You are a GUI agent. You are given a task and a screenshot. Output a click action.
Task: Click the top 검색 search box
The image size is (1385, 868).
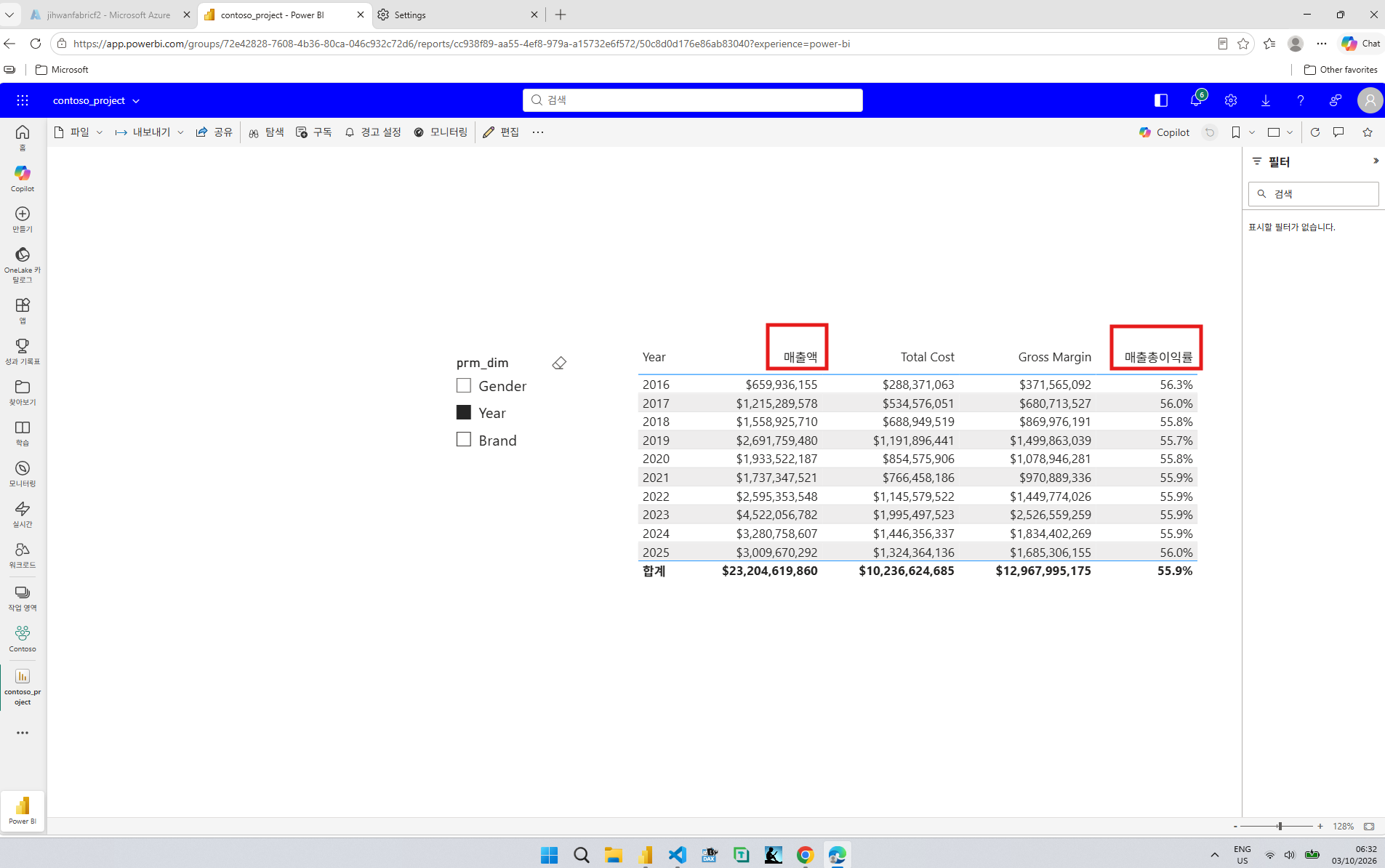(692, 100)
